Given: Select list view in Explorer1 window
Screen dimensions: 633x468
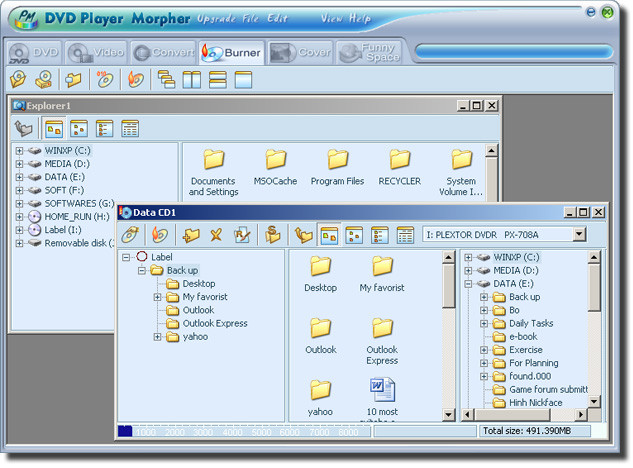Looking at the screenshot, I should 105,129.
